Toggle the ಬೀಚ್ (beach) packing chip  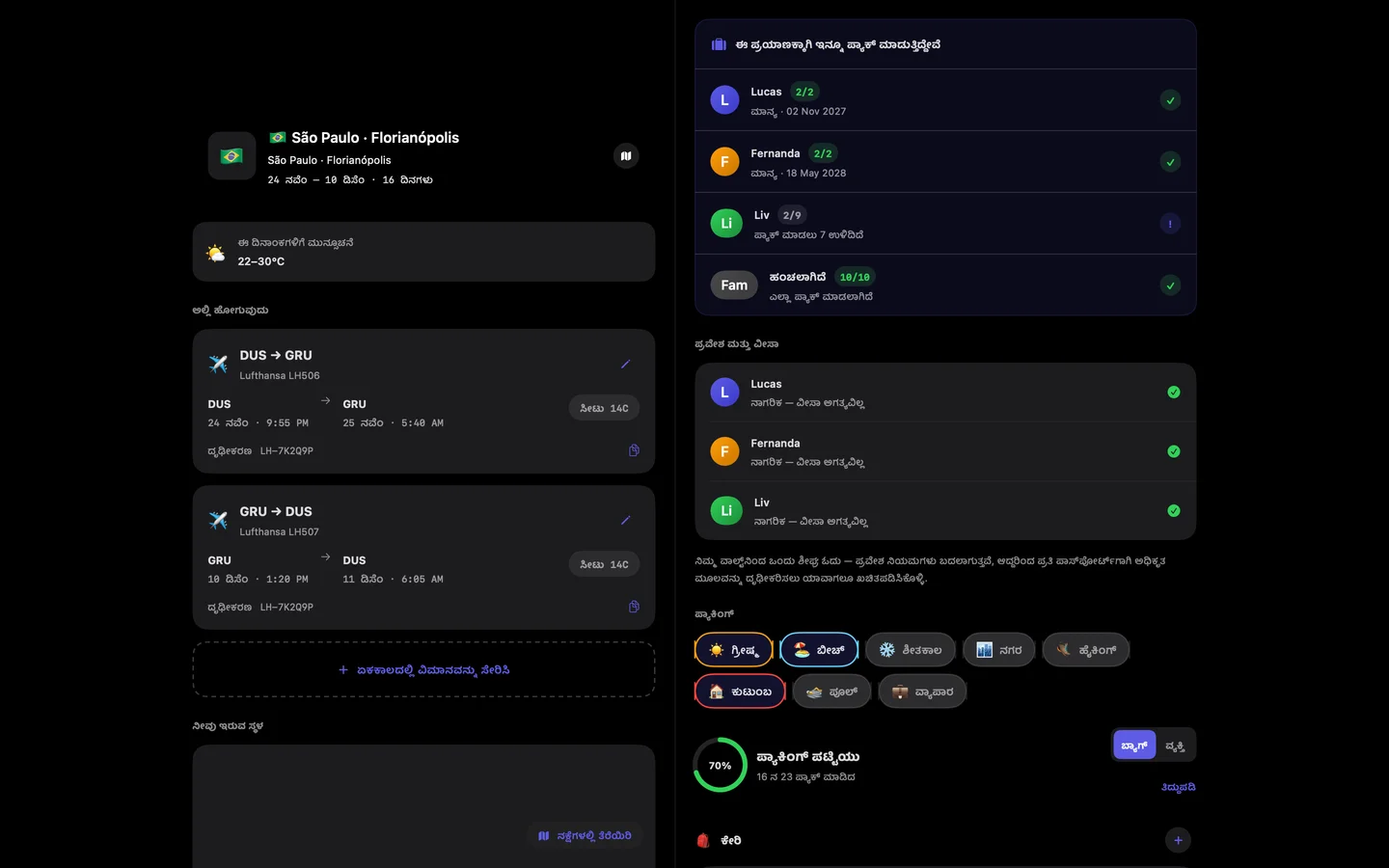tap(819, 650)
